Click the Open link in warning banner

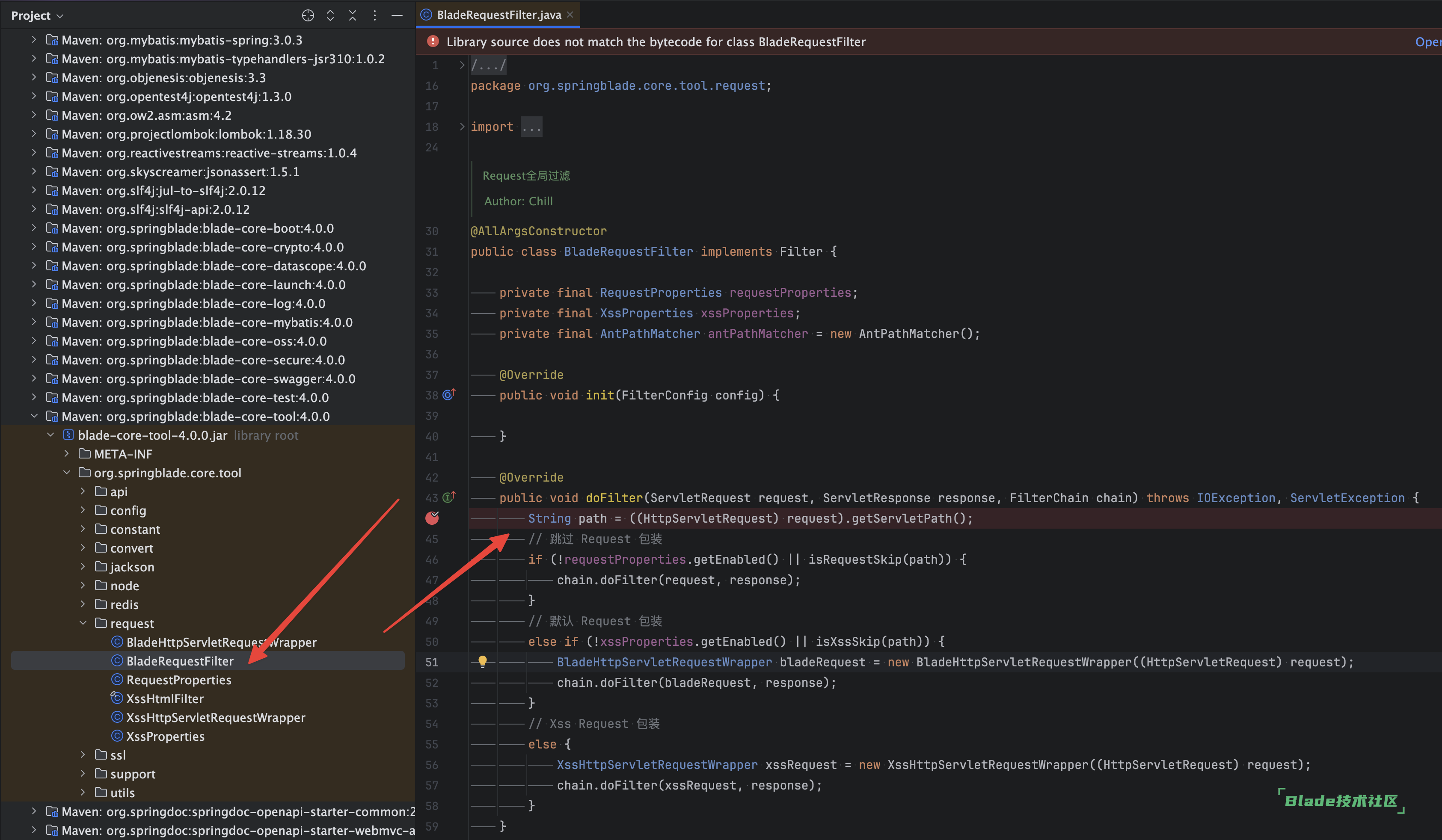coord(1428,42)
